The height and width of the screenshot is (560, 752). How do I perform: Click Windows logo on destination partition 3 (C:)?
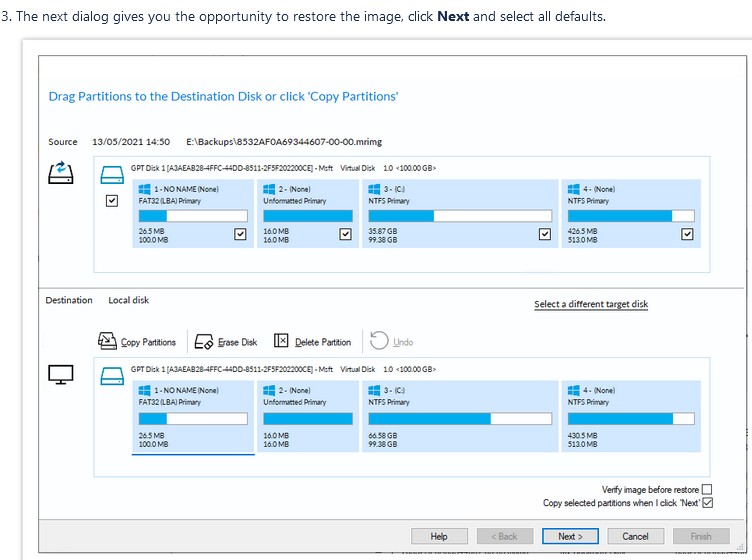374,390
